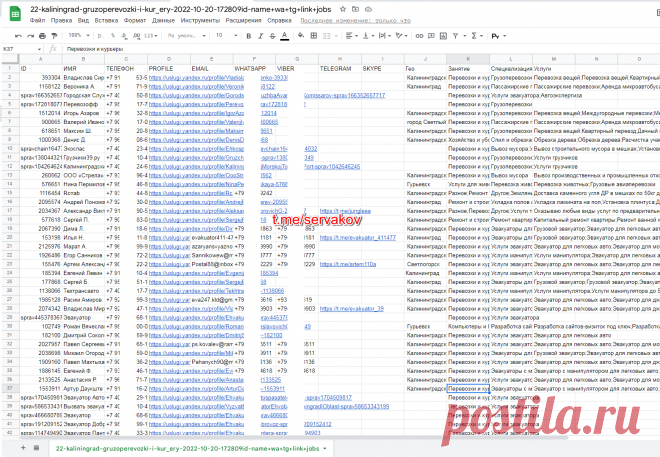
Task: Open 'Последнее изменение: только что' link
Action: pyautogui.click(x=355, y=20)
